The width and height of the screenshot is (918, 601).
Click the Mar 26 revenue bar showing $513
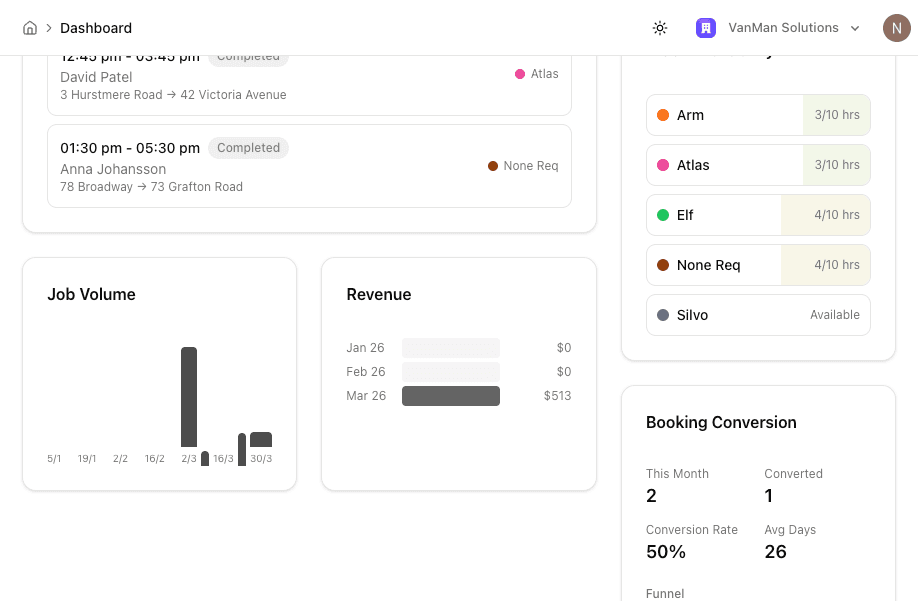(x=450, y=395)
